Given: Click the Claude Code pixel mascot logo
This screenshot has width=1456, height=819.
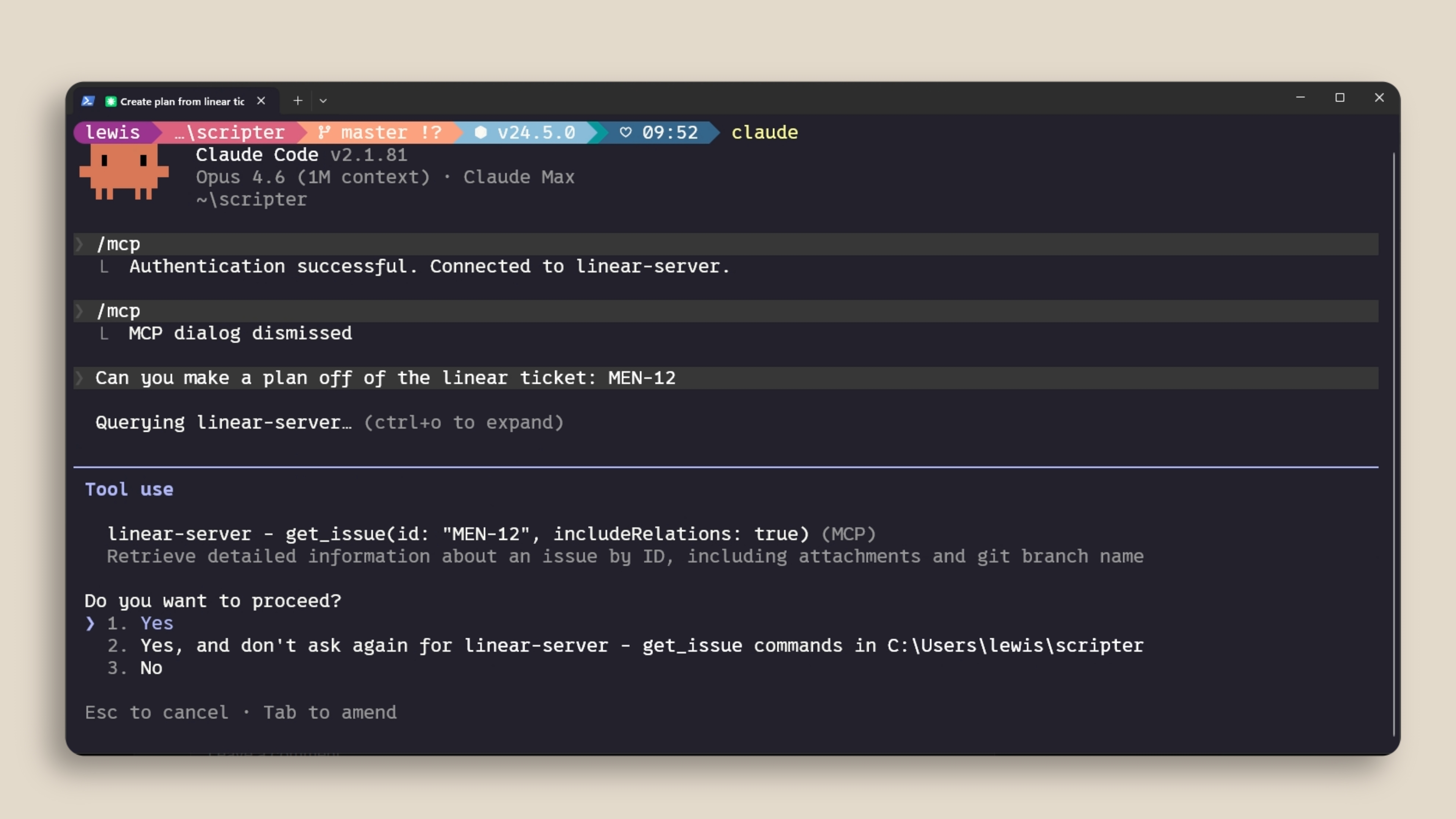Looking at the screenshot, I should 124,171.
